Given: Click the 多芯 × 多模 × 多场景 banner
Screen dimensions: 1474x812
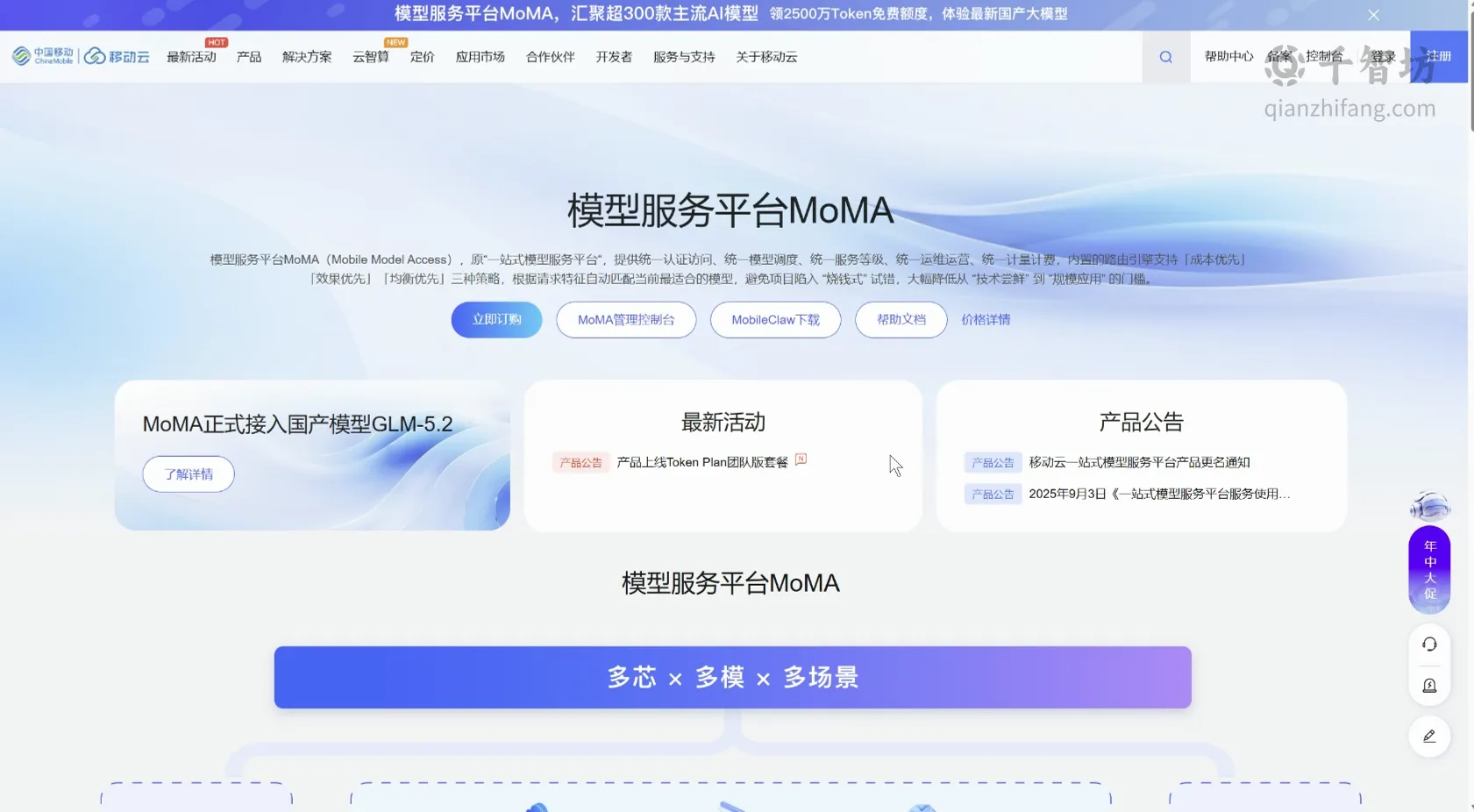Looking at the screenshot, I should [732, 678].
